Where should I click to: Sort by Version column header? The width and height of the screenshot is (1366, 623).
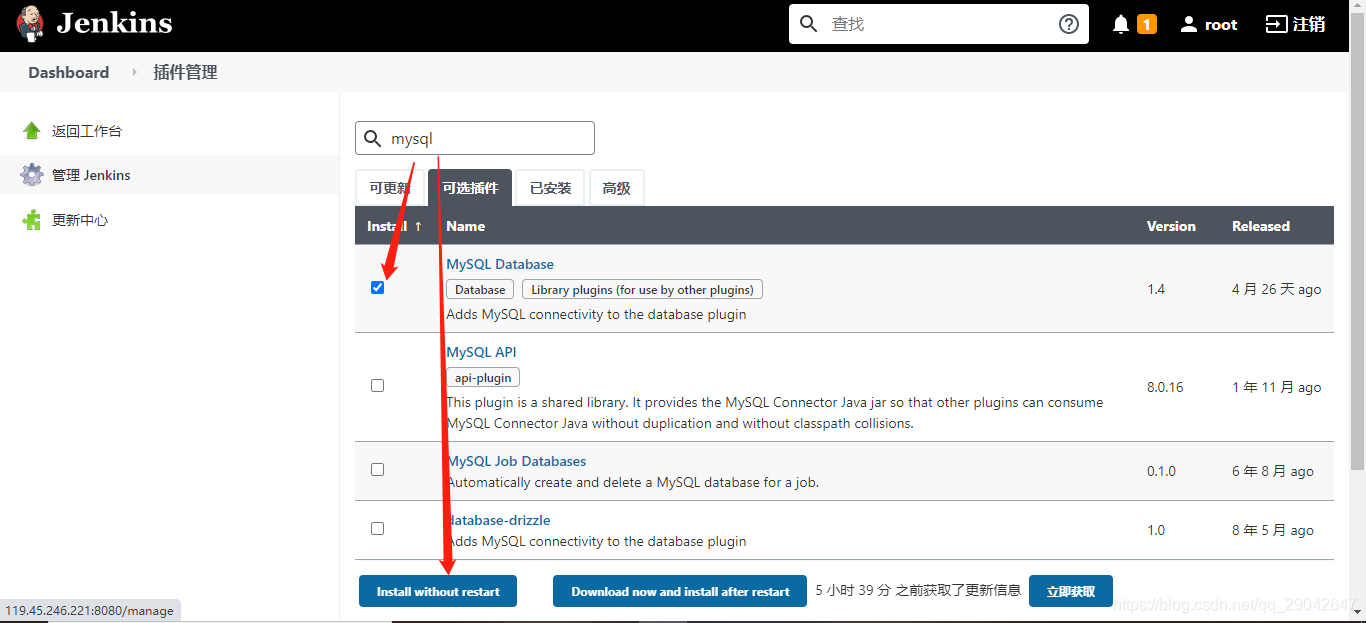pos(1171,226)
